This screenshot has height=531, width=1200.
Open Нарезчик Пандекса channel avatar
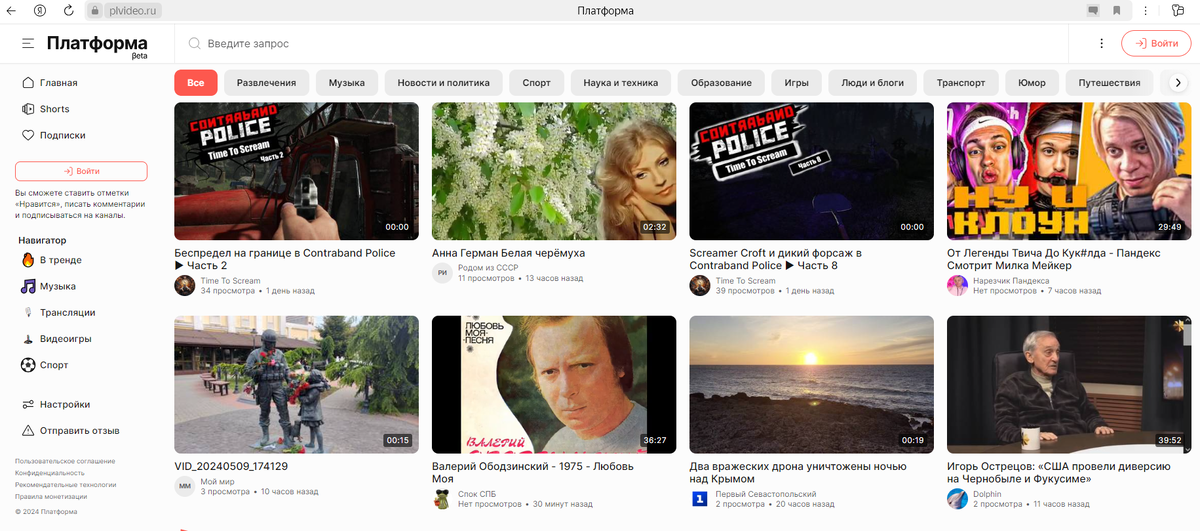point(957,286)
